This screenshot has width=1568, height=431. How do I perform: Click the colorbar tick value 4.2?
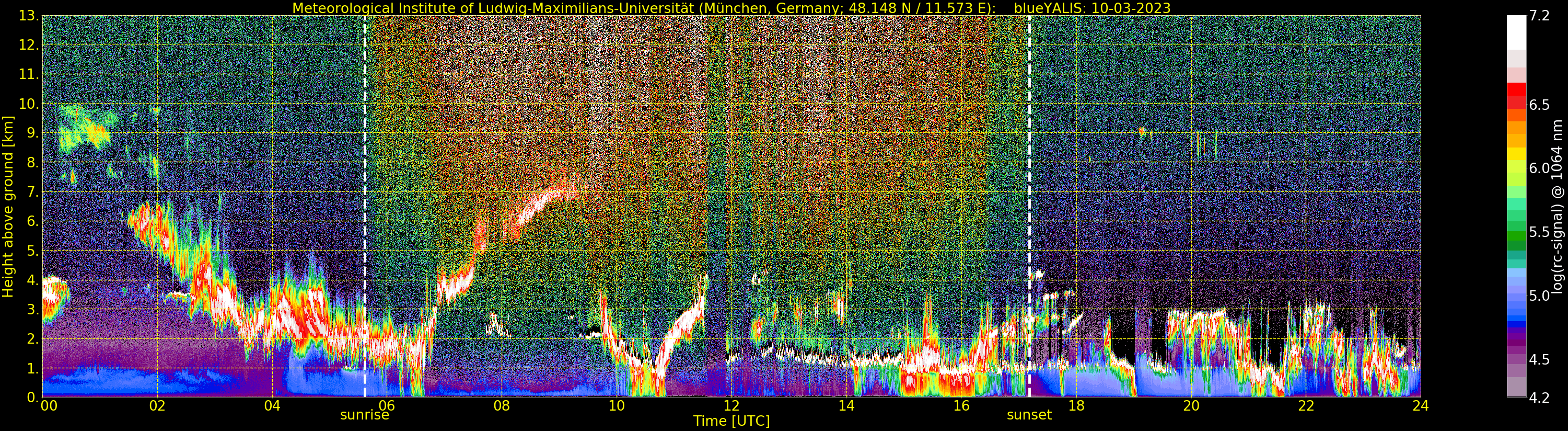point(1539,398)
